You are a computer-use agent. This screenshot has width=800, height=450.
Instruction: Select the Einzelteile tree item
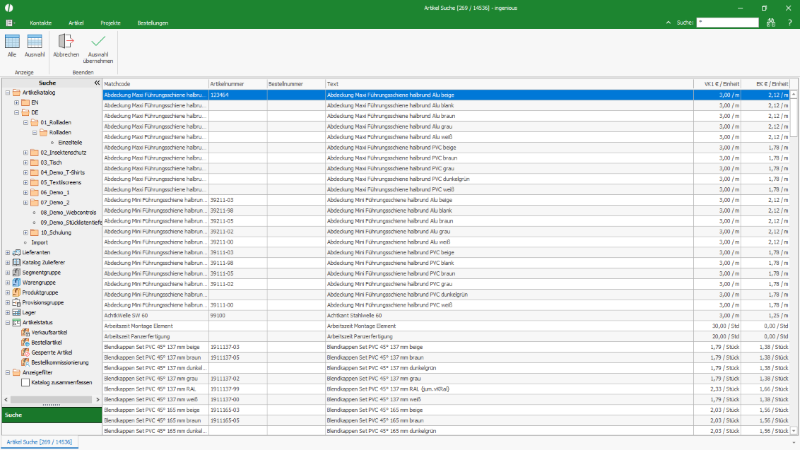[70, 142]
